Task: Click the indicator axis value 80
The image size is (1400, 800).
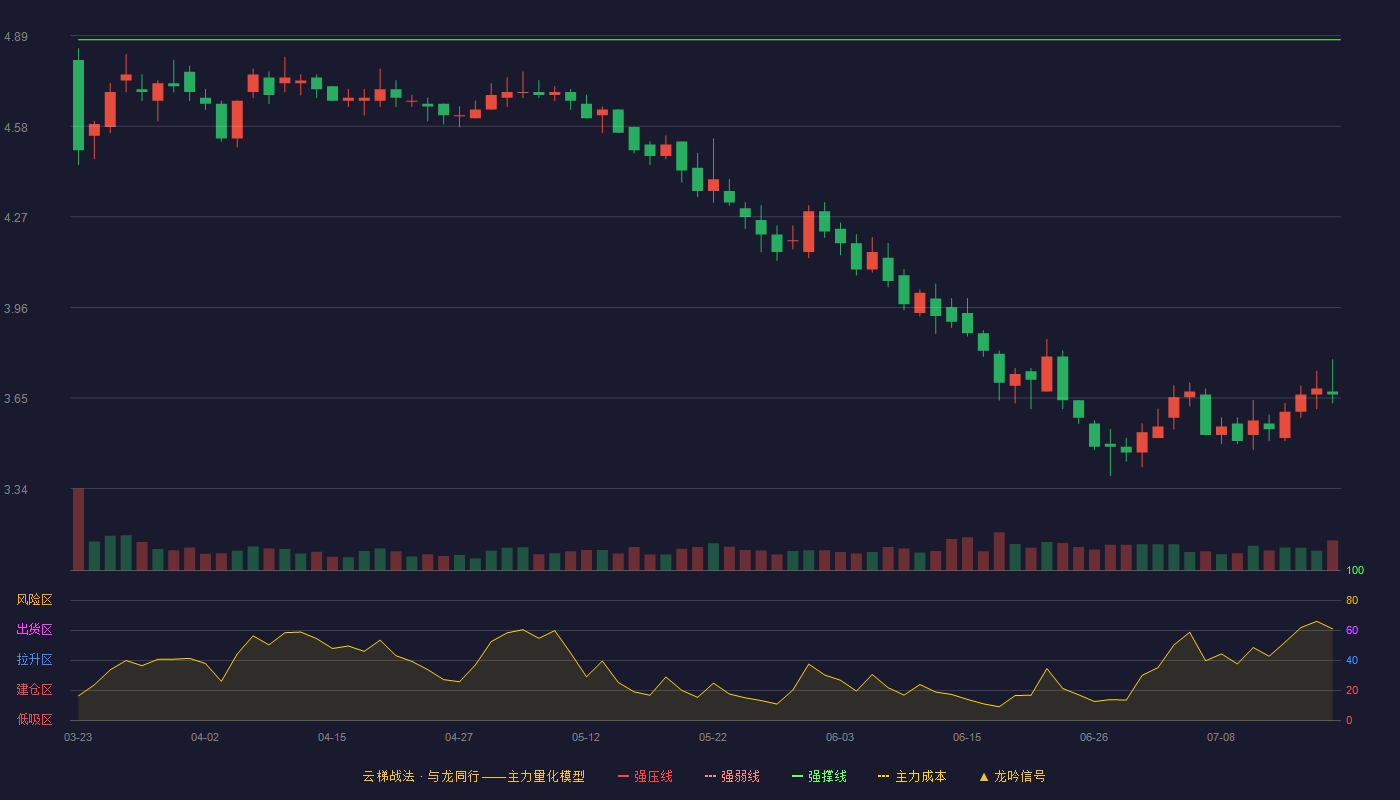Action: [1352, 600]
